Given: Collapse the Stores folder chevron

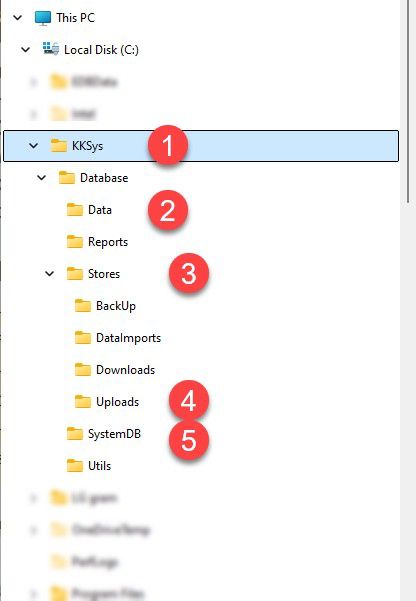Looking at the screenshot, I should click(50, 274).
